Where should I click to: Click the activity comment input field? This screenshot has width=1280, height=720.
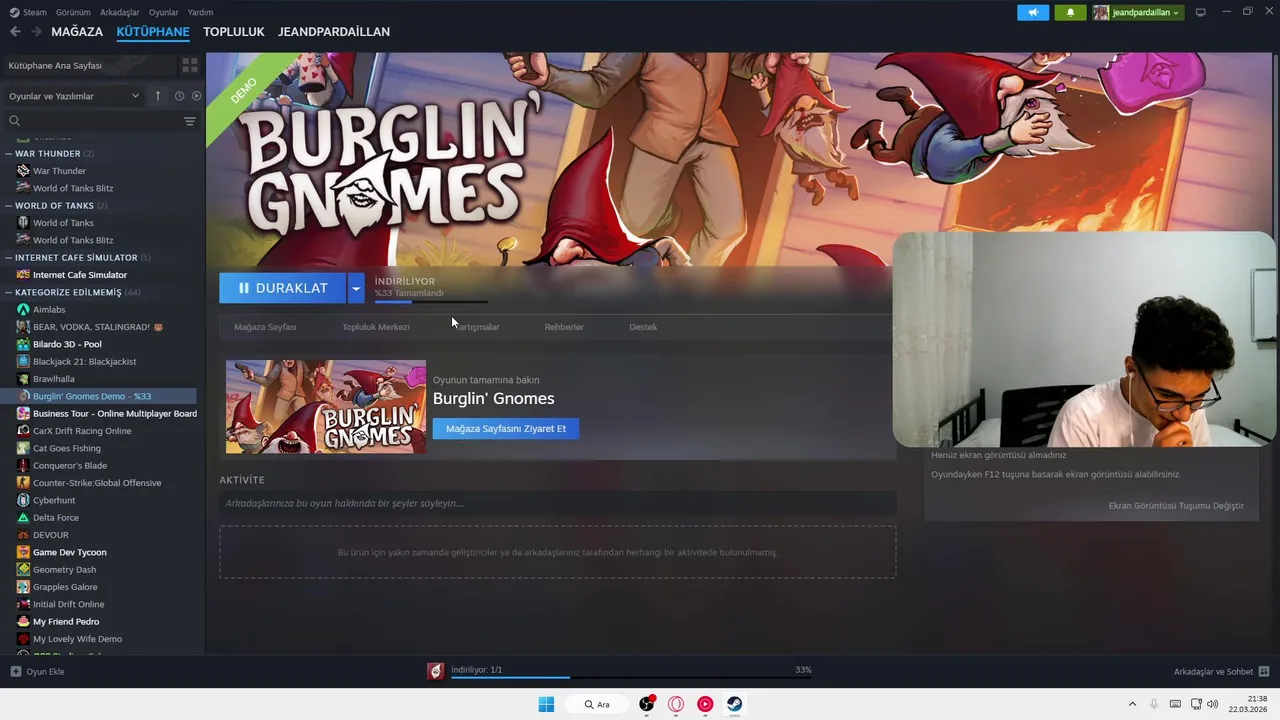tap(558, 503)
